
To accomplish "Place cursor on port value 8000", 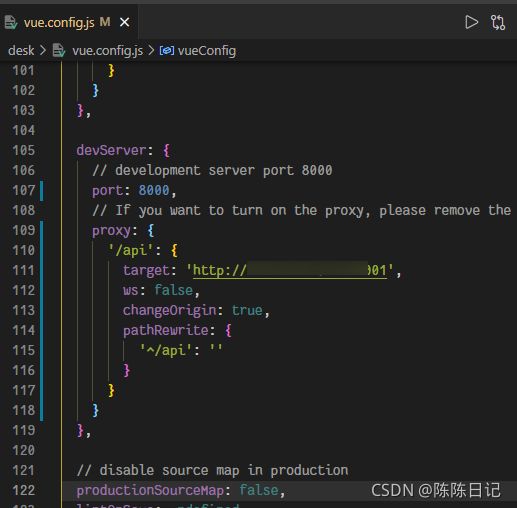I will pyautogui.click(x=154, y=190).
